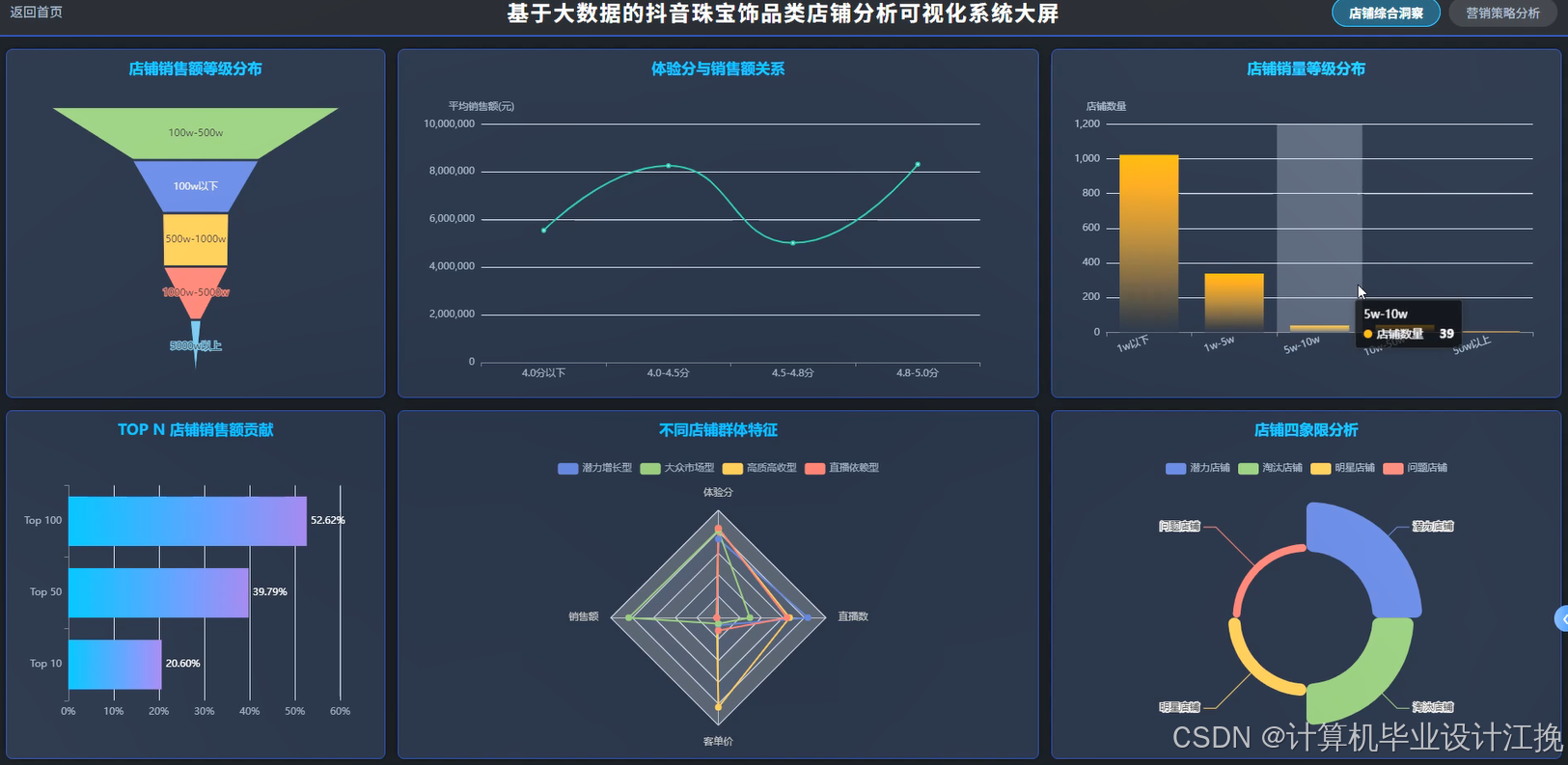Click the line point at 4.0分以下

544,231
